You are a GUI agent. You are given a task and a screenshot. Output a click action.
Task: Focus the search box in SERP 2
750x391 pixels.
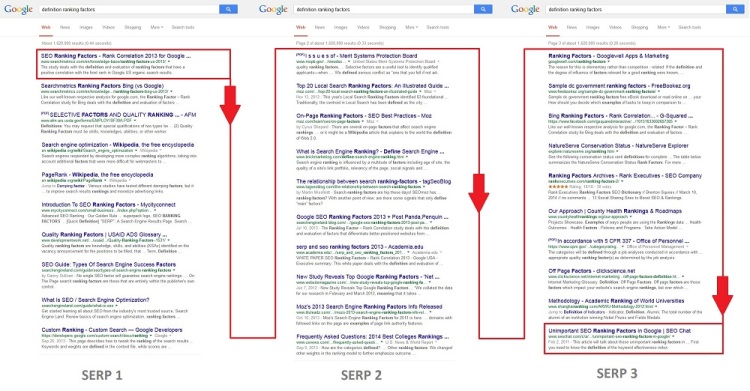[x=384, y=9]
